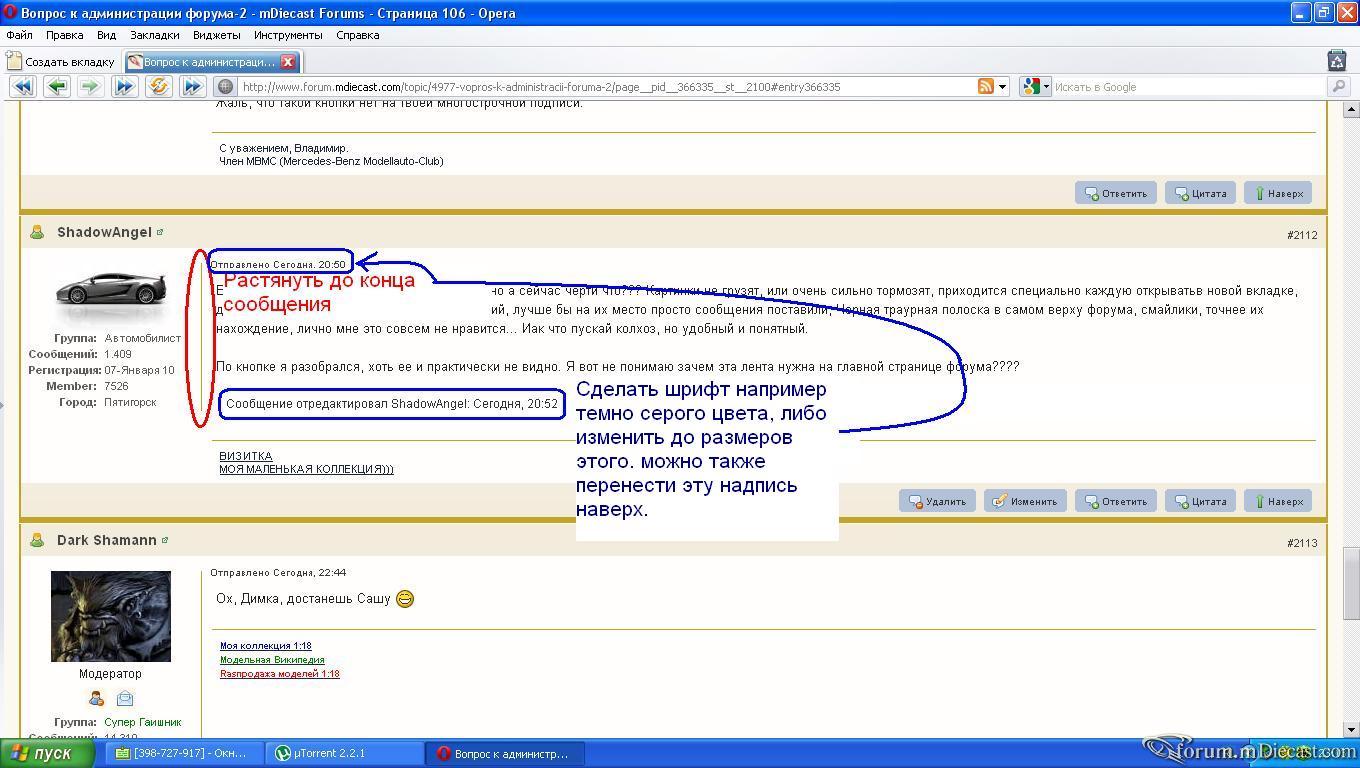Open the Вид menu
The height and width of the screenshot is (768, 1360).
107,35
